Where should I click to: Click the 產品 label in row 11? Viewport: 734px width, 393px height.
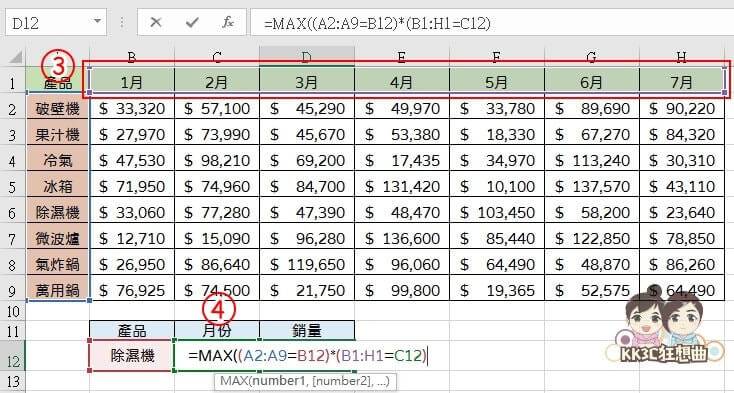tap(132, 331)
